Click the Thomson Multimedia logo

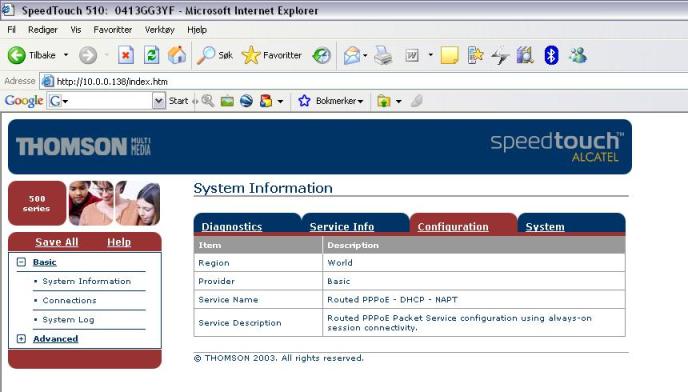pos(83,147)
